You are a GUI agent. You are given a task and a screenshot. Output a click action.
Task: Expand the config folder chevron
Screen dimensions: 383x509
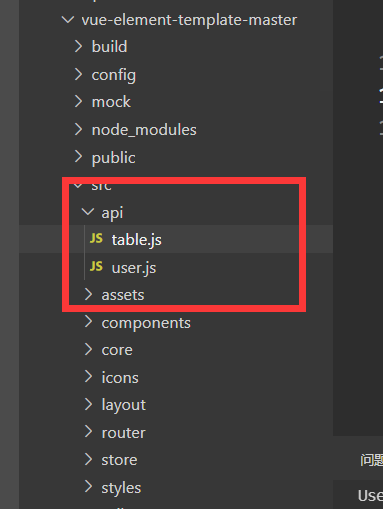point(78,74)
